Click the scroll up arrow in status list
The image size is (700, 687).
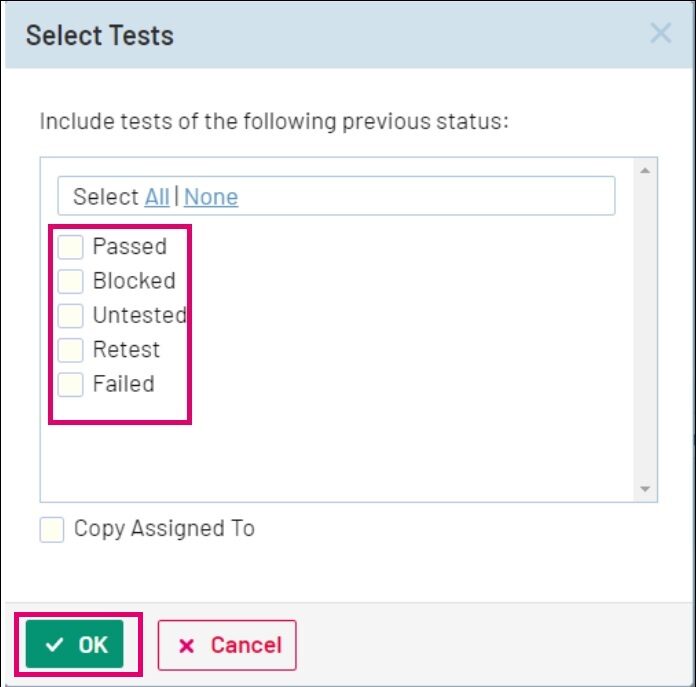click(645, 170)
